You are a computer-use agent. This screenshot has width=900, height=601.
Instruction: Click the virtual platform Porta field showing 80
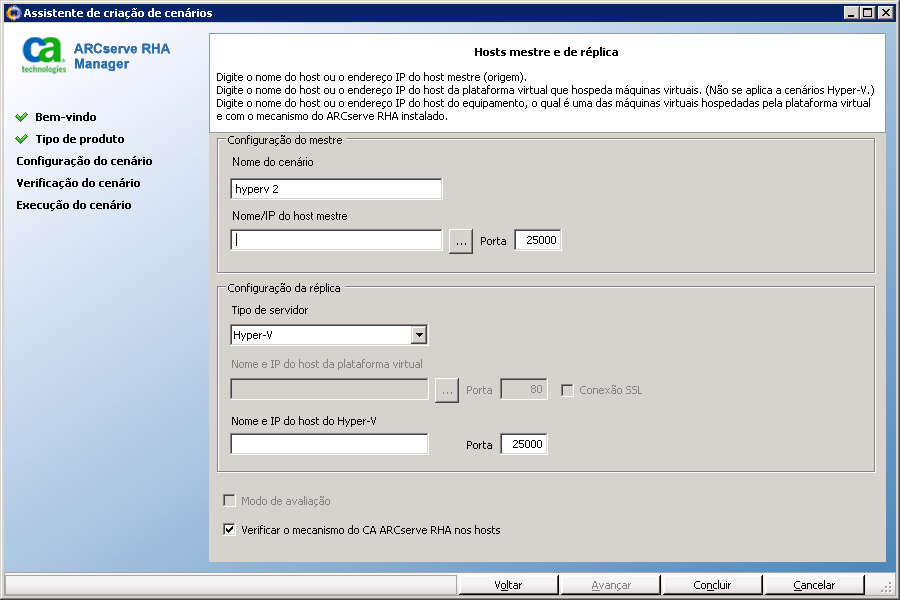click(524, 389)
